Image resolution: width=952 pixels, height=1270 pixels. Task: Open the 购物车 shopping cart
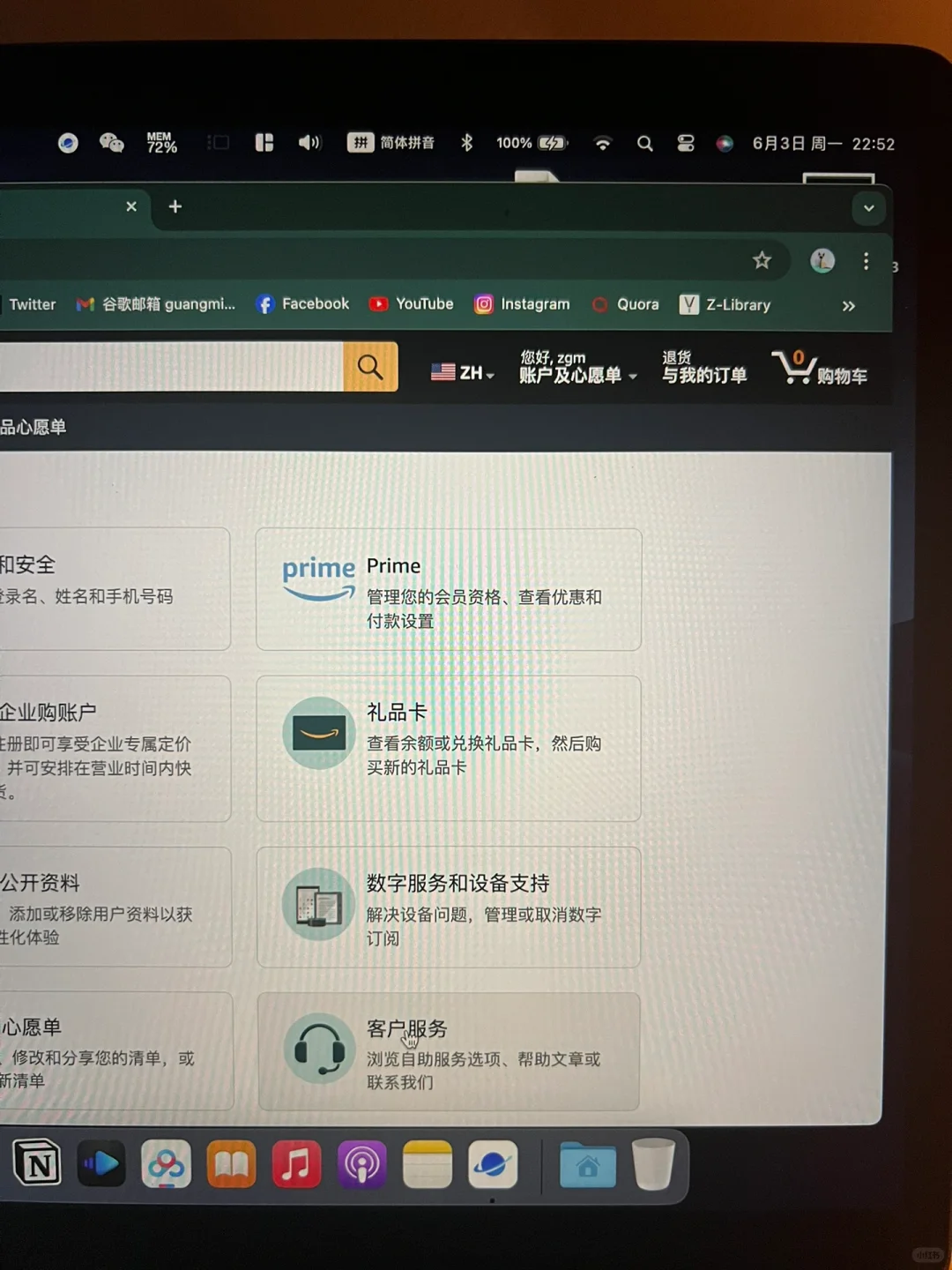click(x=820, y=368)
